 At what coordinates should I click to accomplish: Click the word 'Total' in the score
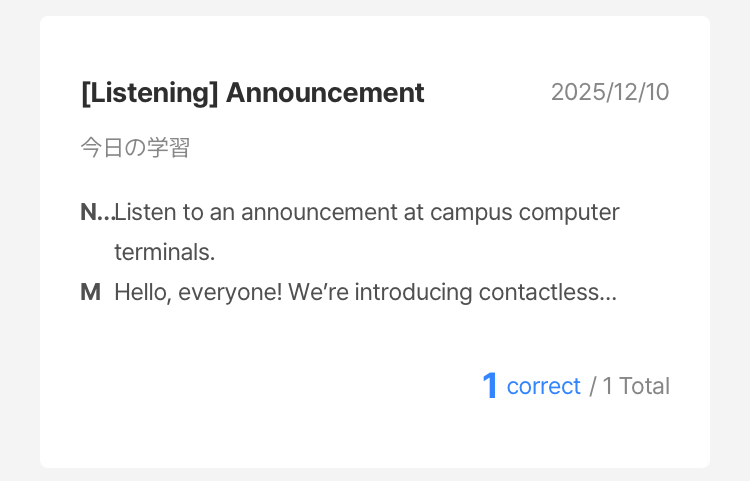pyautogui.click(x=645, y=386)
